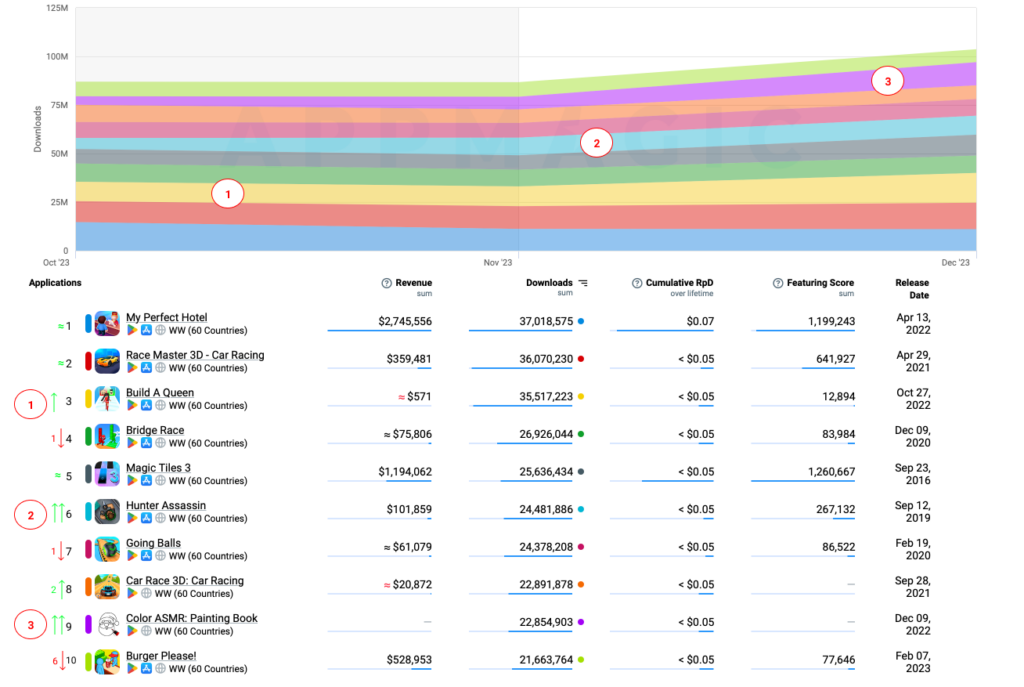Click the purple color bar for Color ASMR
This screenshot has width=1024, height=687.
pyautogui.click(x=89, y=624)
